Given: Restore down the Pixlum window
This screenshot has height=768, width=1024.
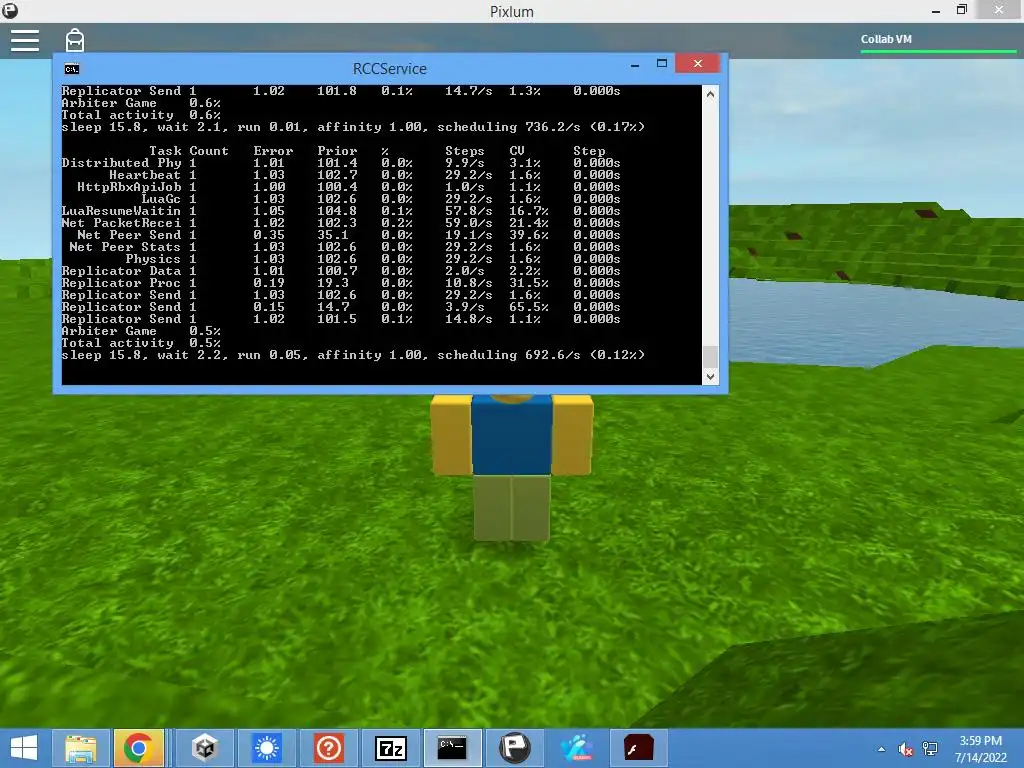Looking at the screenshot, I should click(961, 10).
